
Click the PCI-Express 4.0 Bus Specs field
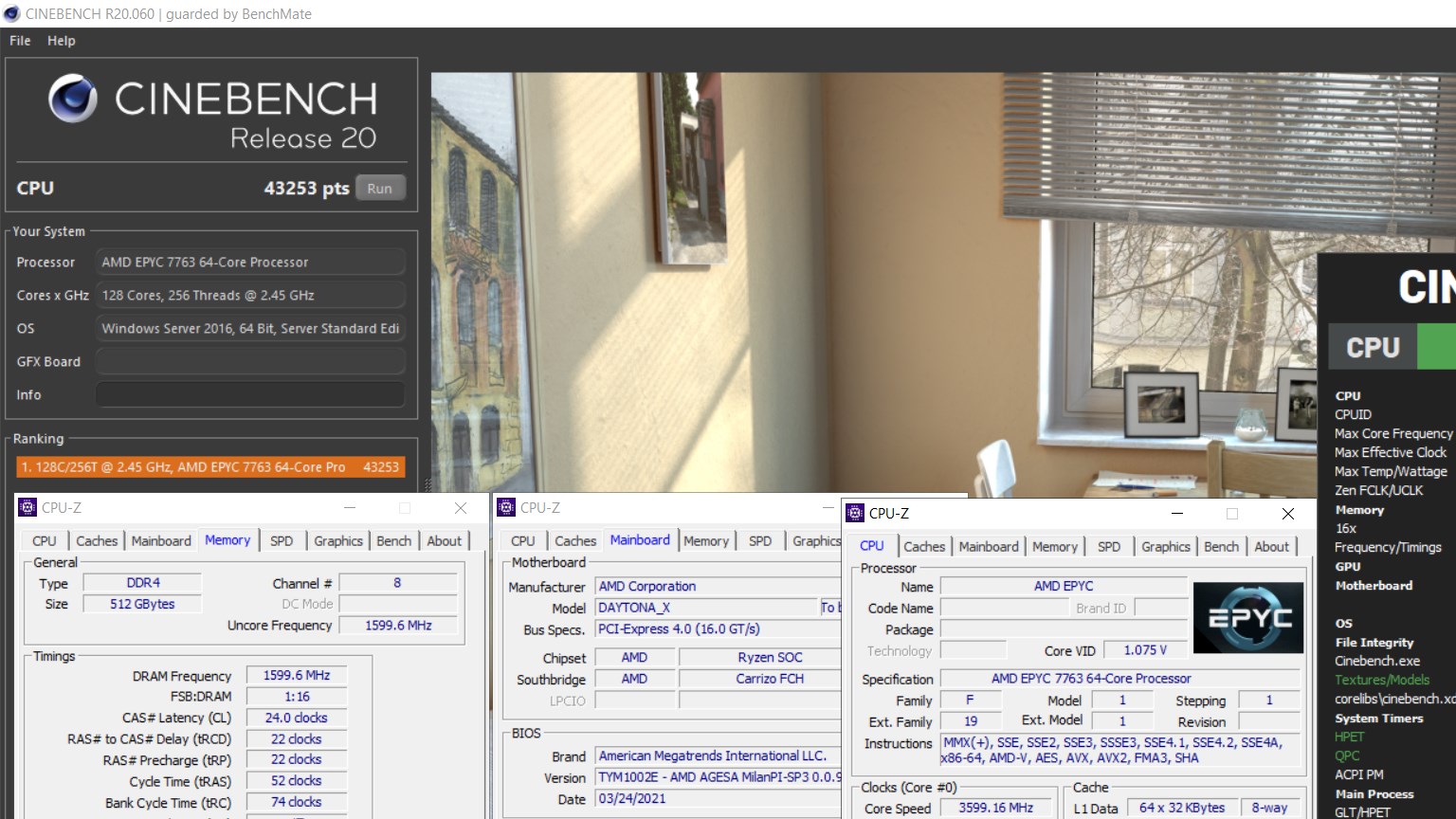point(719,629)
